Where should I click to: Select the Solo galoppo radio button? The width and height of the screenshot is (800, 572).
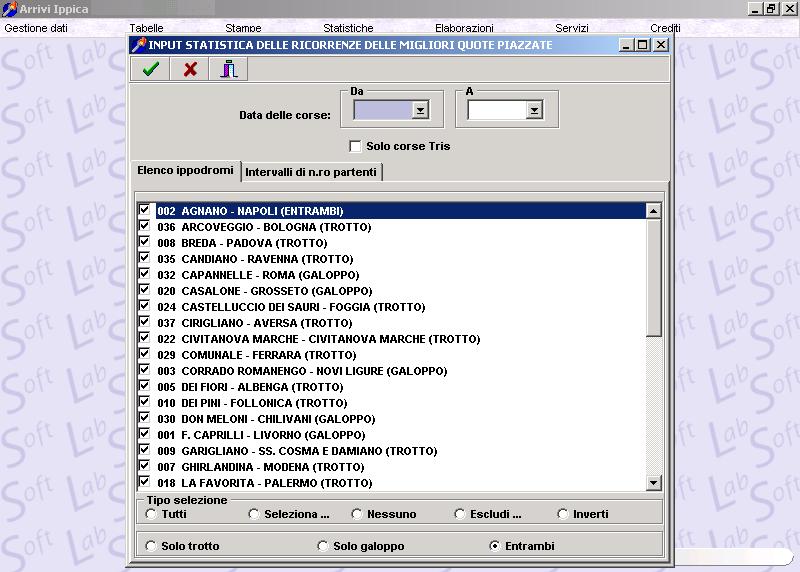(322, 546)
